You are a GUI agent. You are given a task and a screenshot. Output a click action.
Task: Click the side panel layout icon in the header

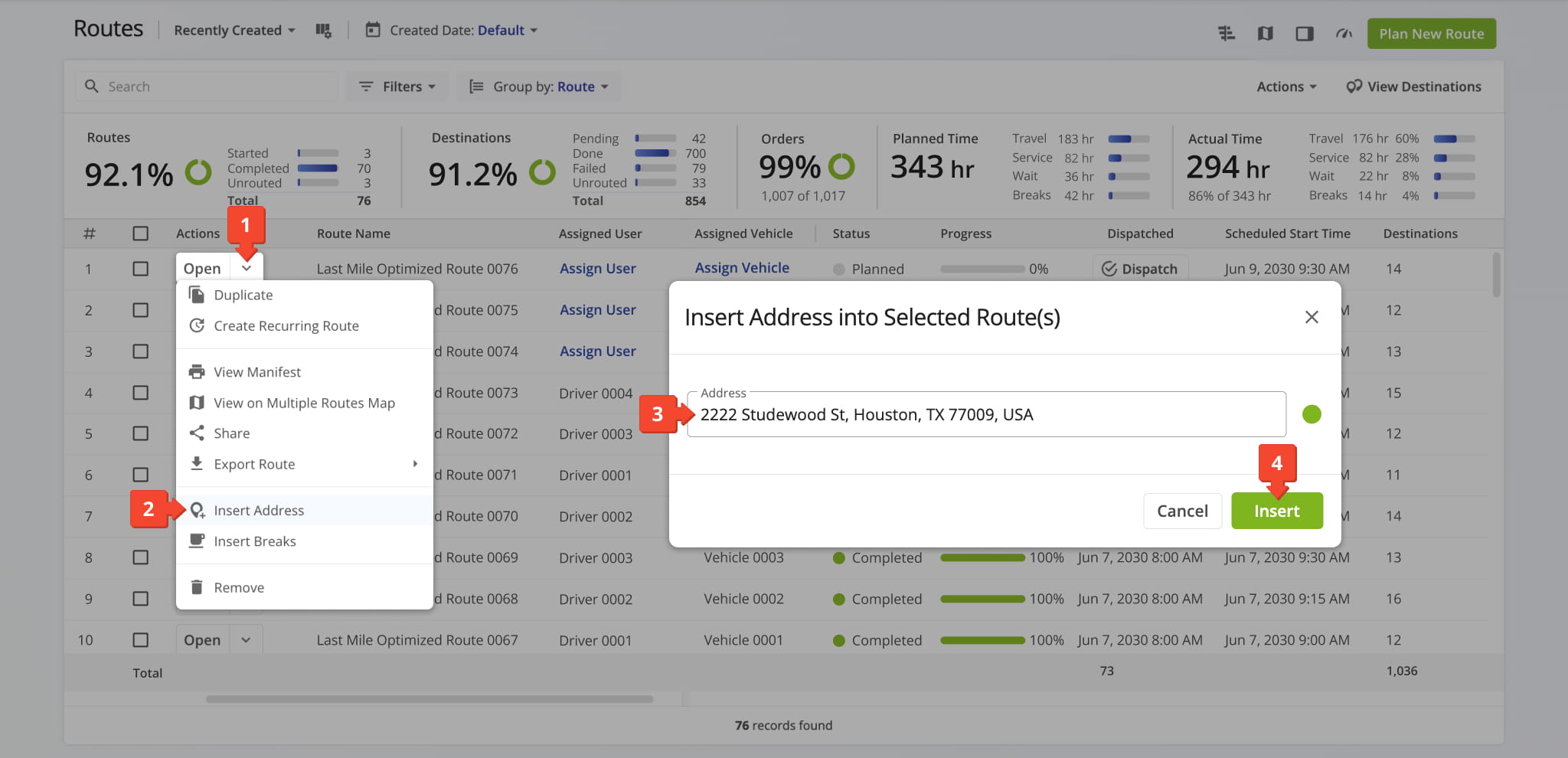click(1305, 33)
